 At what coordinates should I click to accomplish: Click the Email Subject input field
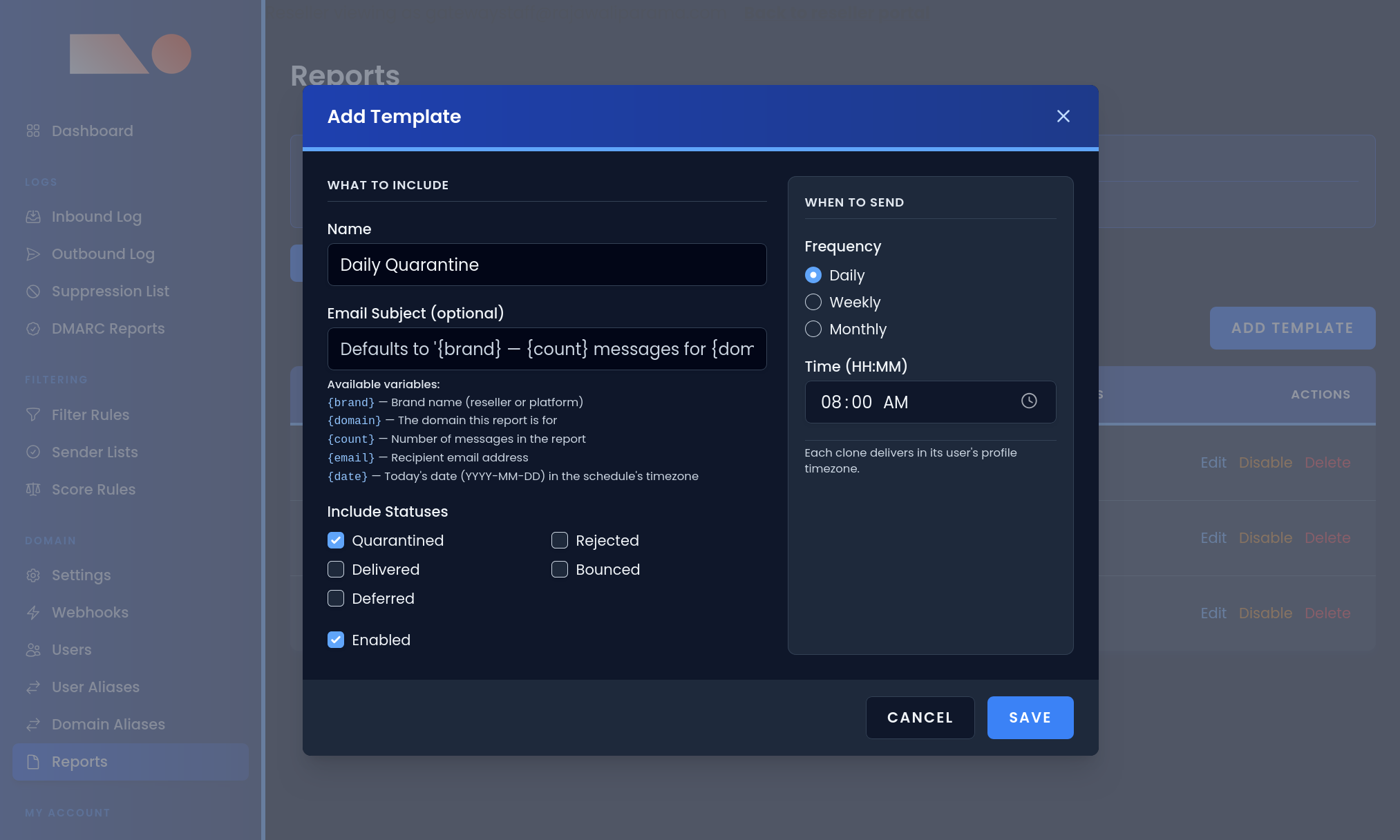tap(547, 349)
